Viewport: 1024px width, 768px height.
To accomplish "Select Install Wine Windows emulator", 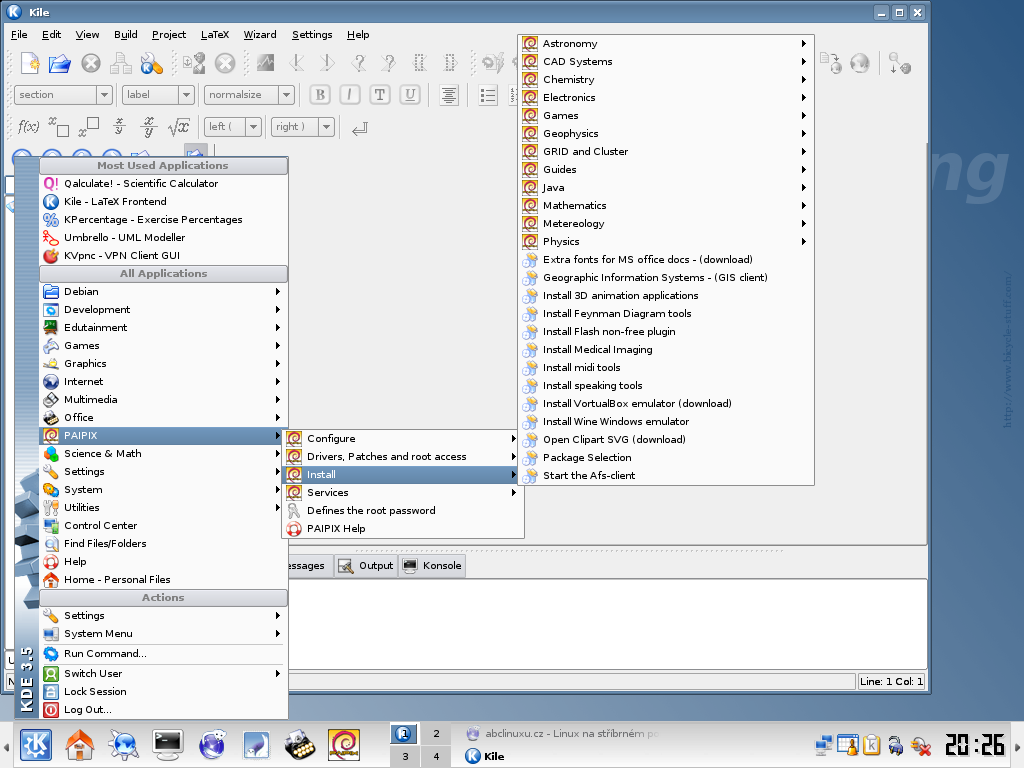I will coord(665,421).
